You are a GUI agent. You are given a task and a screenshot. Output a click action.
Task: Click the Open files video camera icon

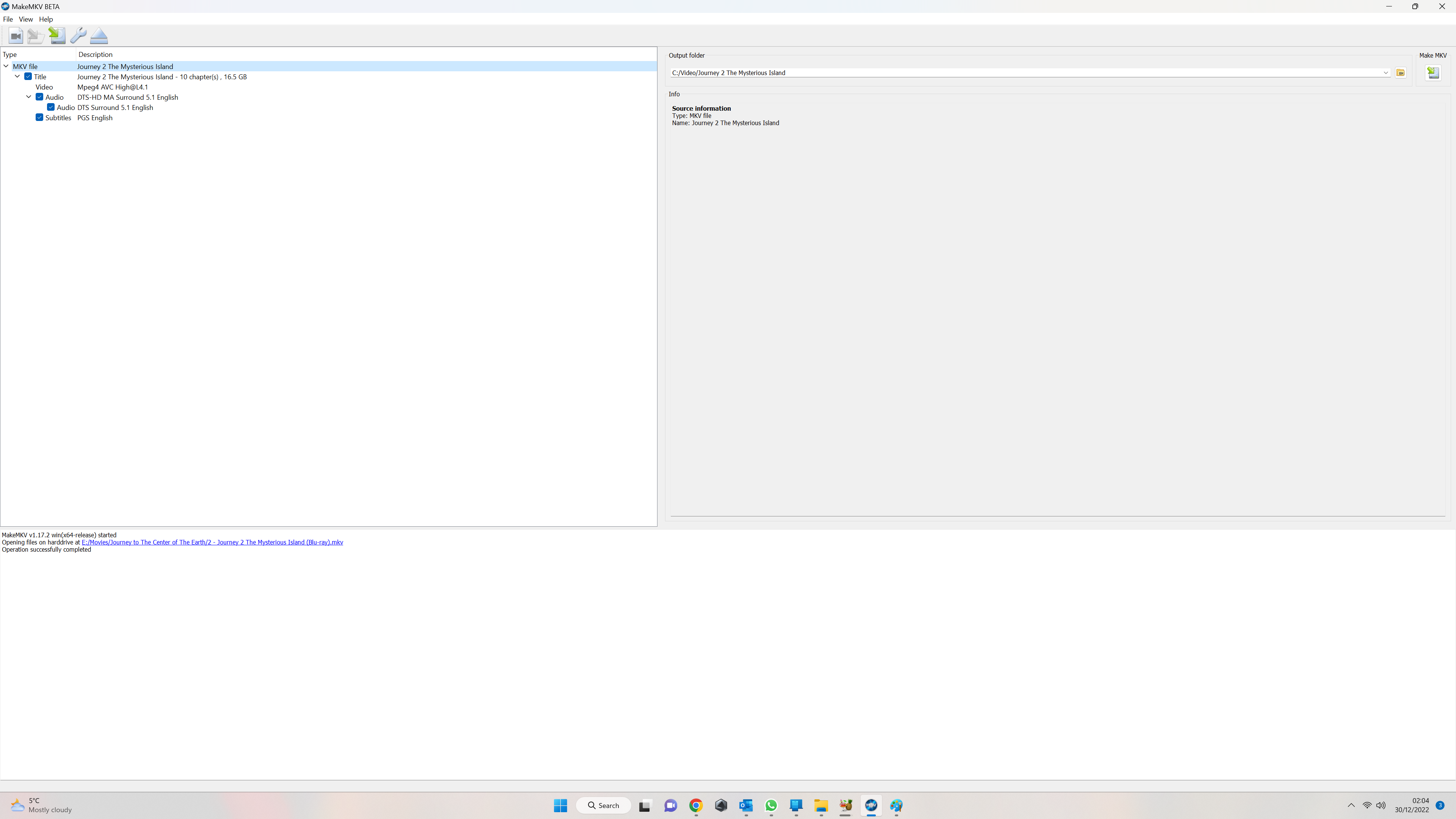(16, 36)
